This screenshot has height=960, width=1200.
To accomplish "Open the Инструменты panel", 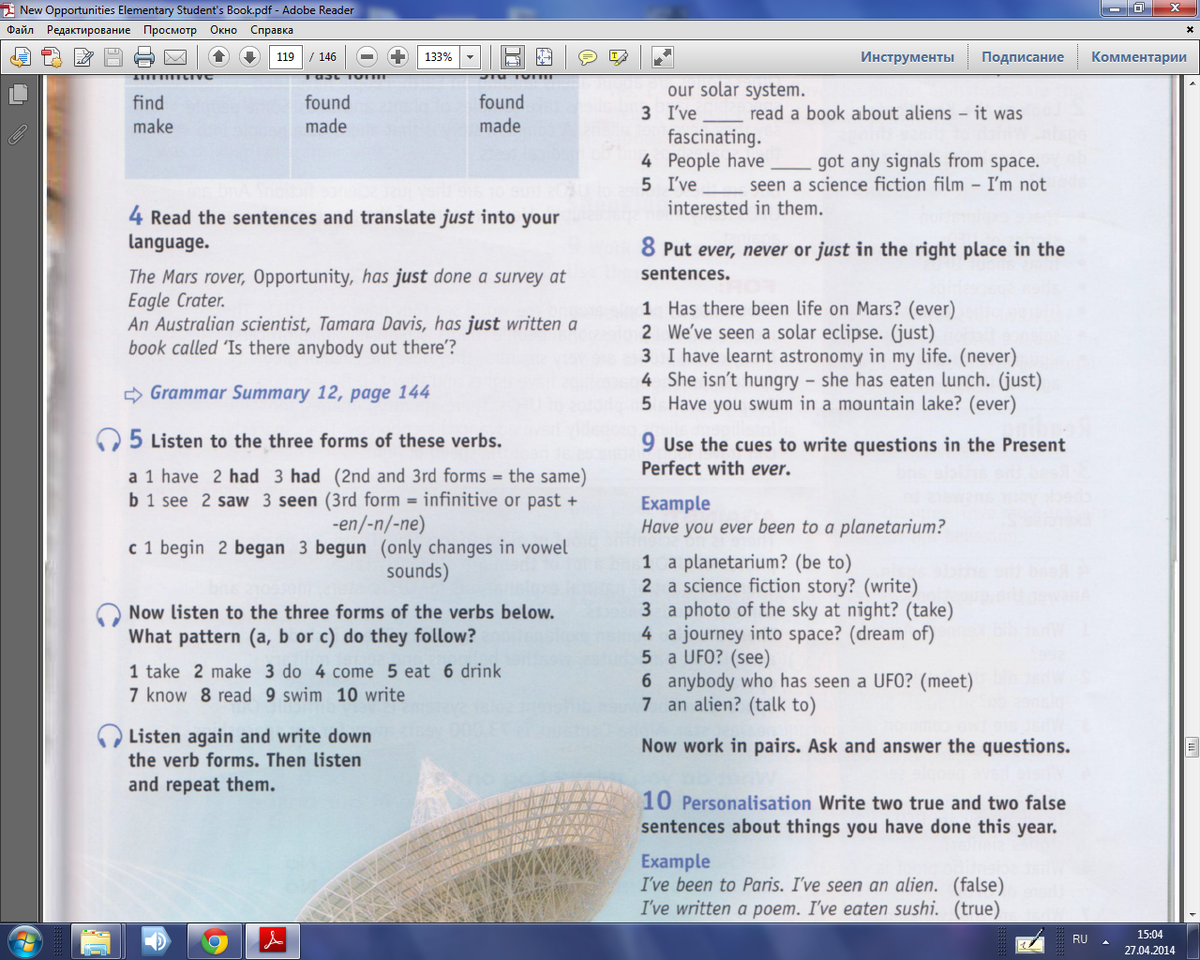I will pos(907,57).
